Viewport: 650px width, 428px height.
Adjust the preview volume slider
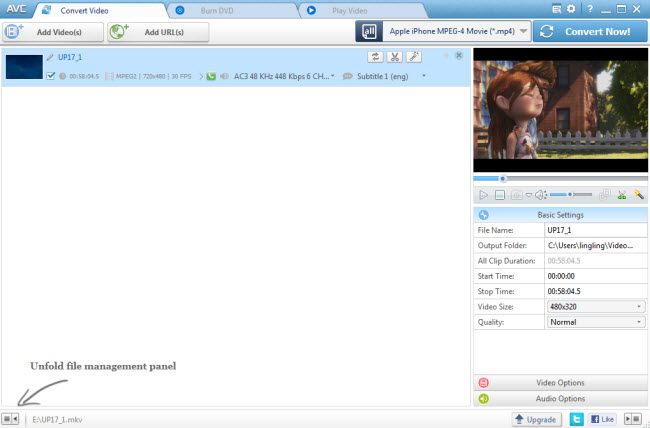coord(571,195)
